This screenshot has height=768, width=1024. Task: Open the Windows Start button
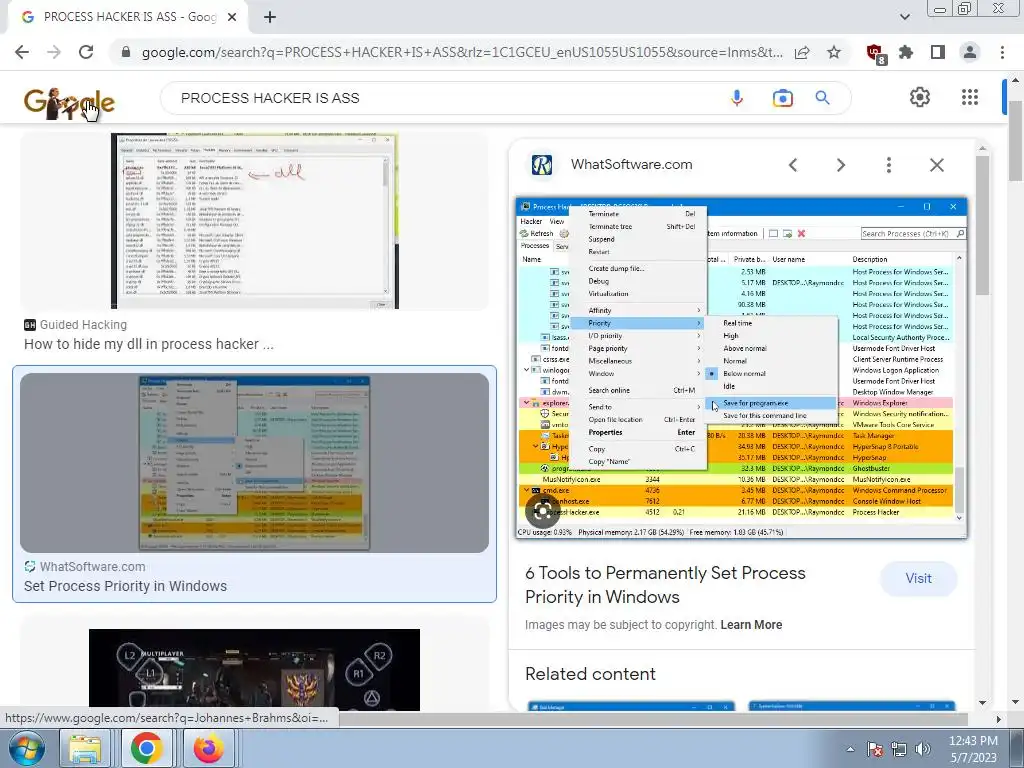[25, 748]
